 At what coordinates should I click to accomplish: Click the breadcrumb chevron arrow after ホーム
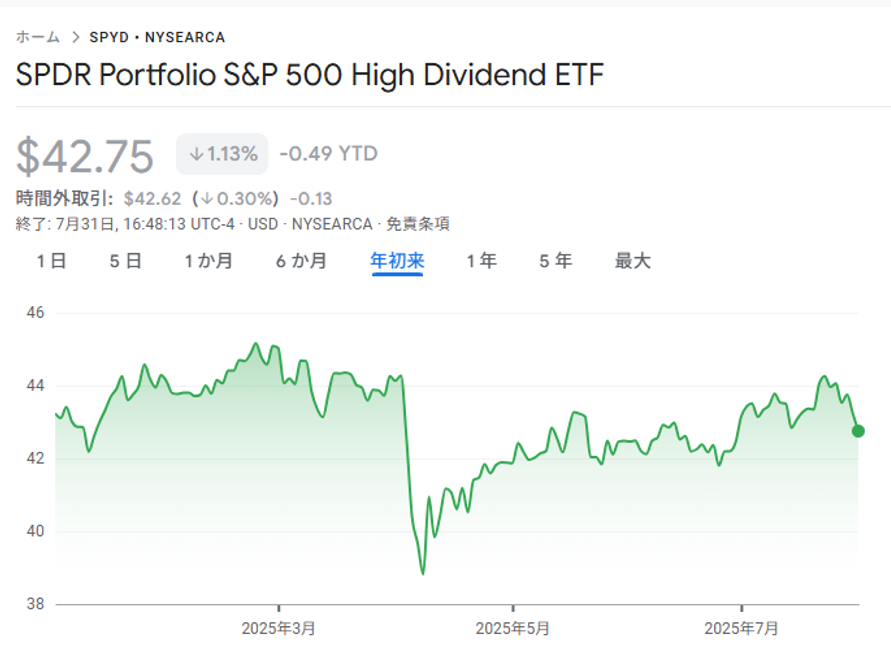tap(75, 37)
